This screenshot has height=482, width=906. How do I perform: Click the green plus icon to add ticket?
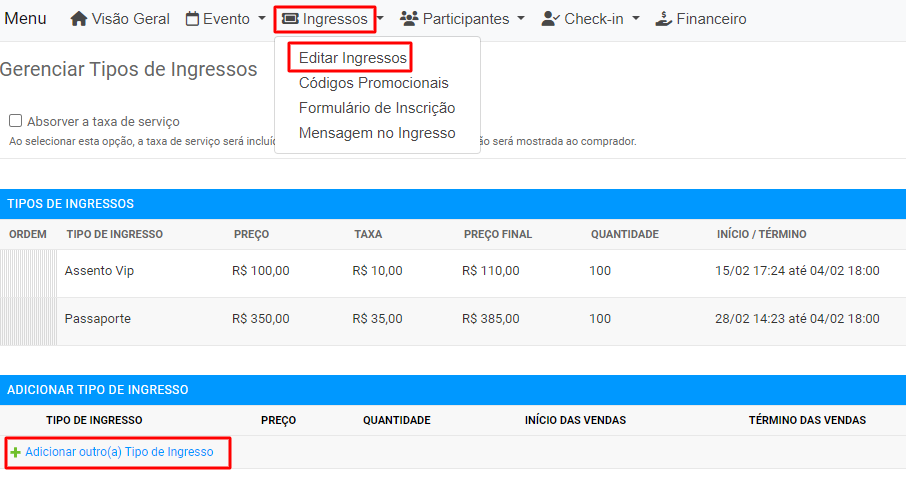click(x=16, y=452)
